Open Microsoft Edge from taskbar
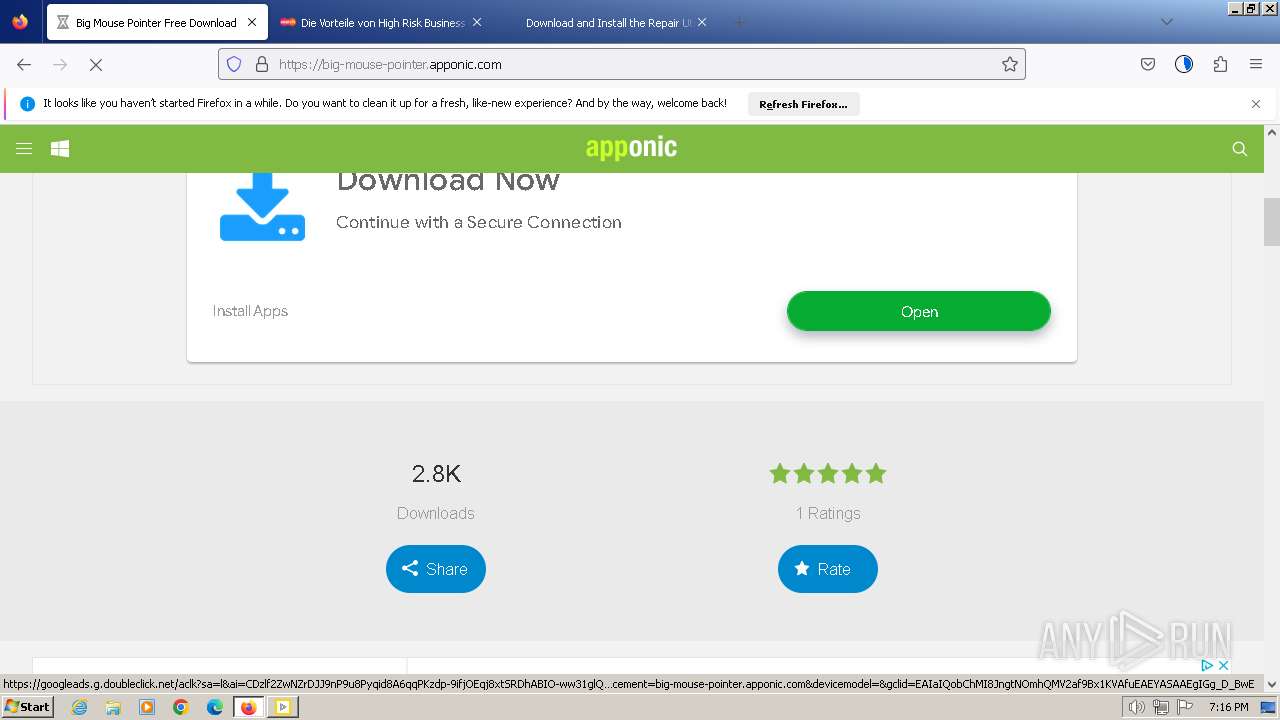The image size is (1280, 720). pyautogui.click(x=215, y=707)
